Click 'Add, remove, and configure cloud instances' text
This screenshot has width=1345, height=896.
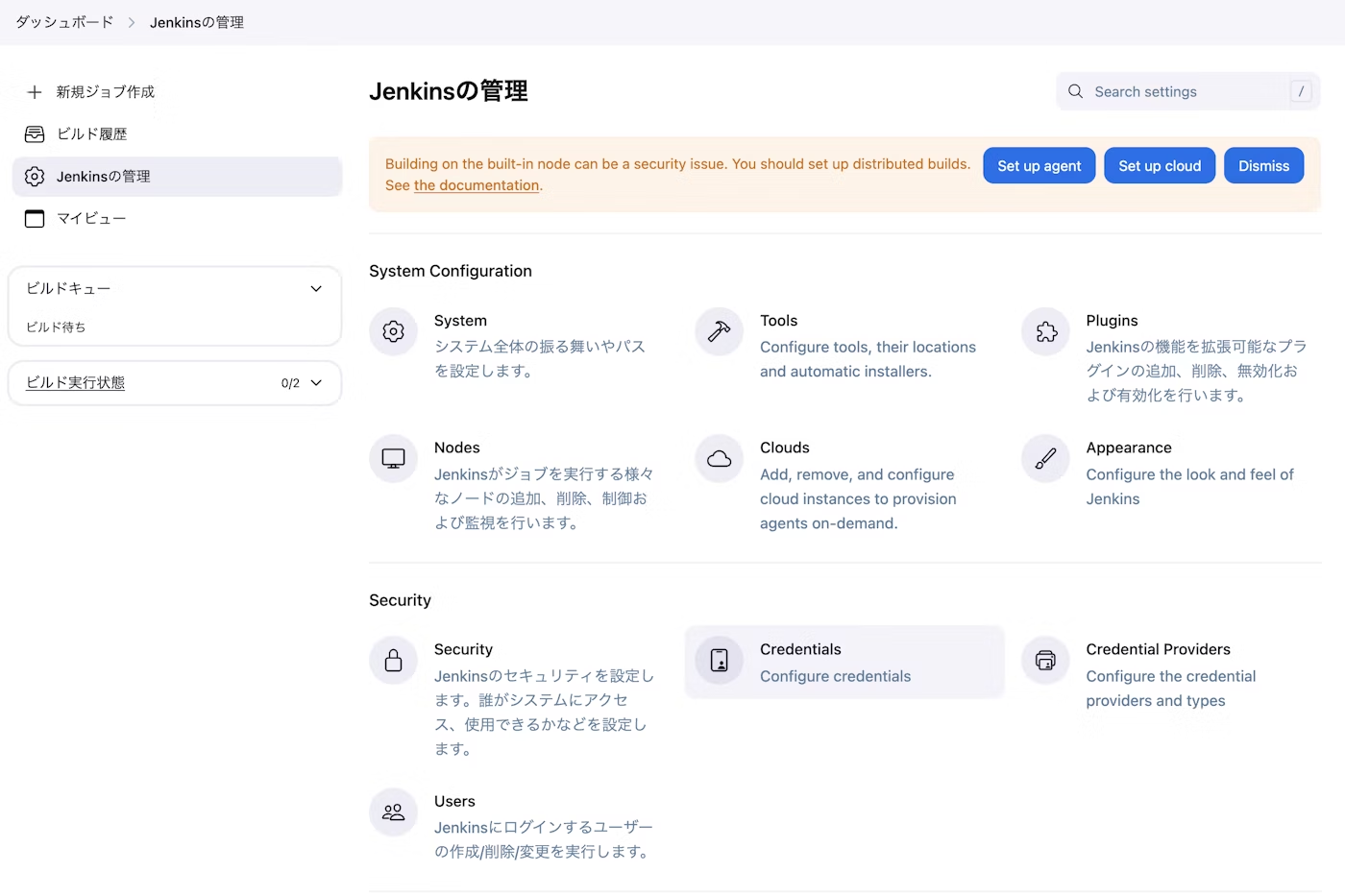(x=858, y=499)
